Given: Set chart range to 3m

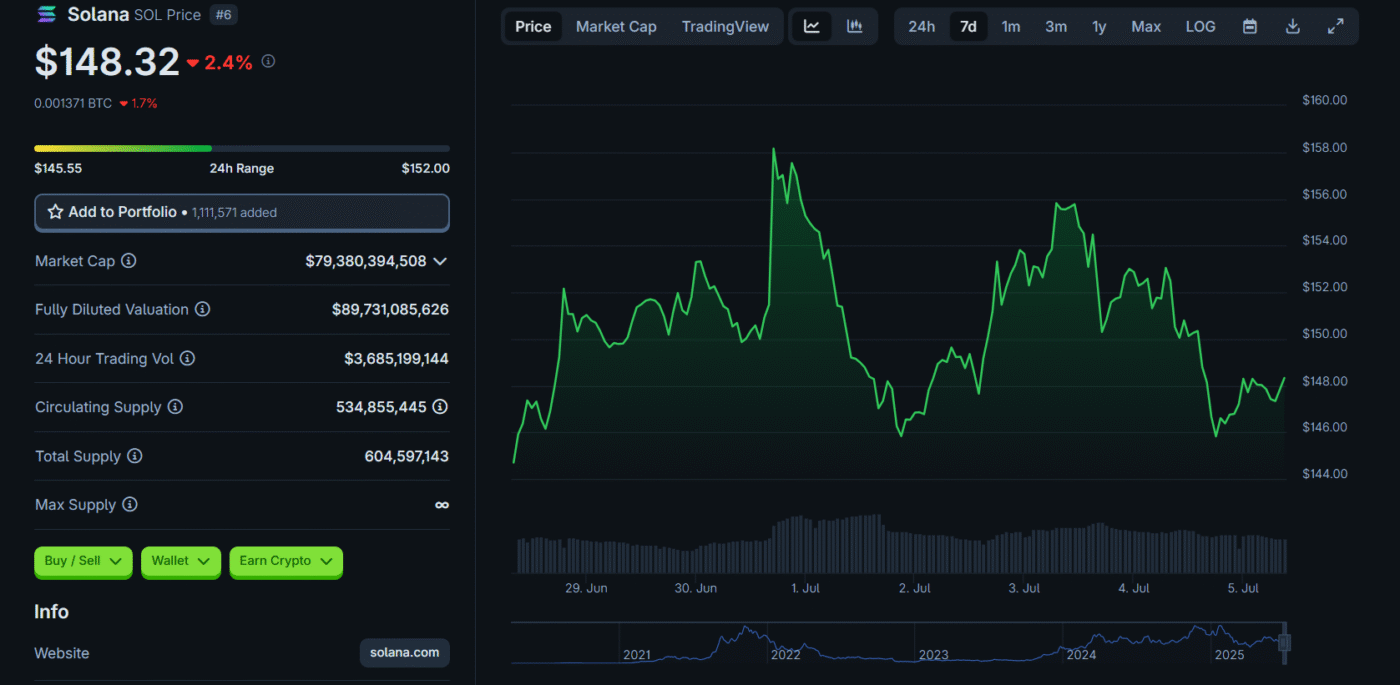Looking at the screenshot, I should point(1056,27).
